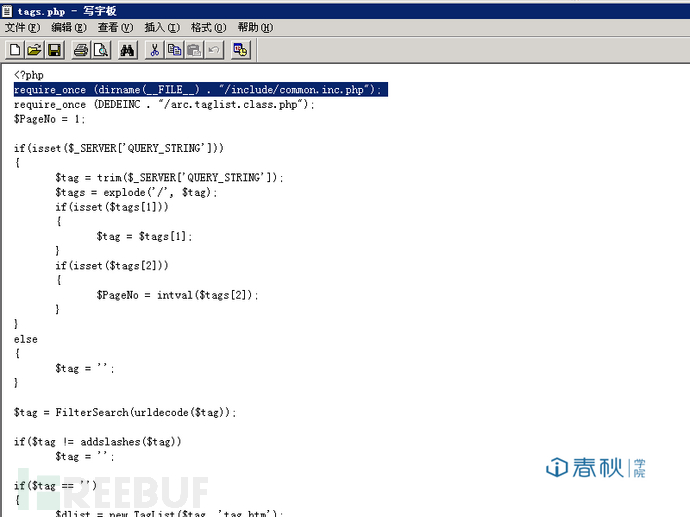The height and width of the screenshot is (517, 690).
Task: Click the Undo arrow icon
Action: (214, 50)
